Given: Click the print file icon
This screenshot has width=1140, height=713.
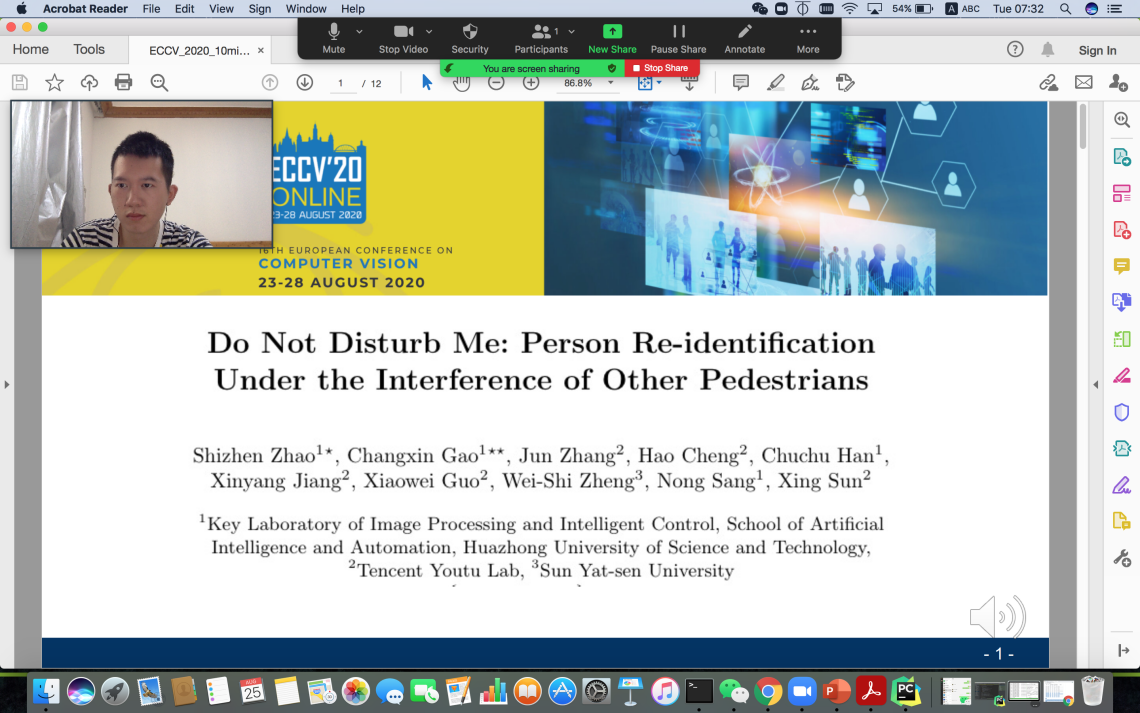Looking at the screenshot, I should 124,83.
